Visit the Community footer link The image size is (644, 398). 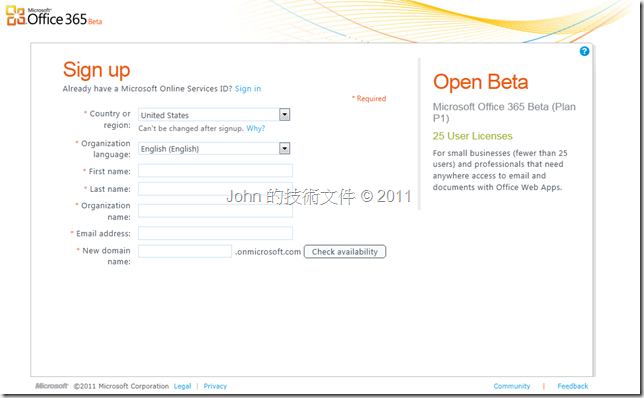(x=512, y=386)
